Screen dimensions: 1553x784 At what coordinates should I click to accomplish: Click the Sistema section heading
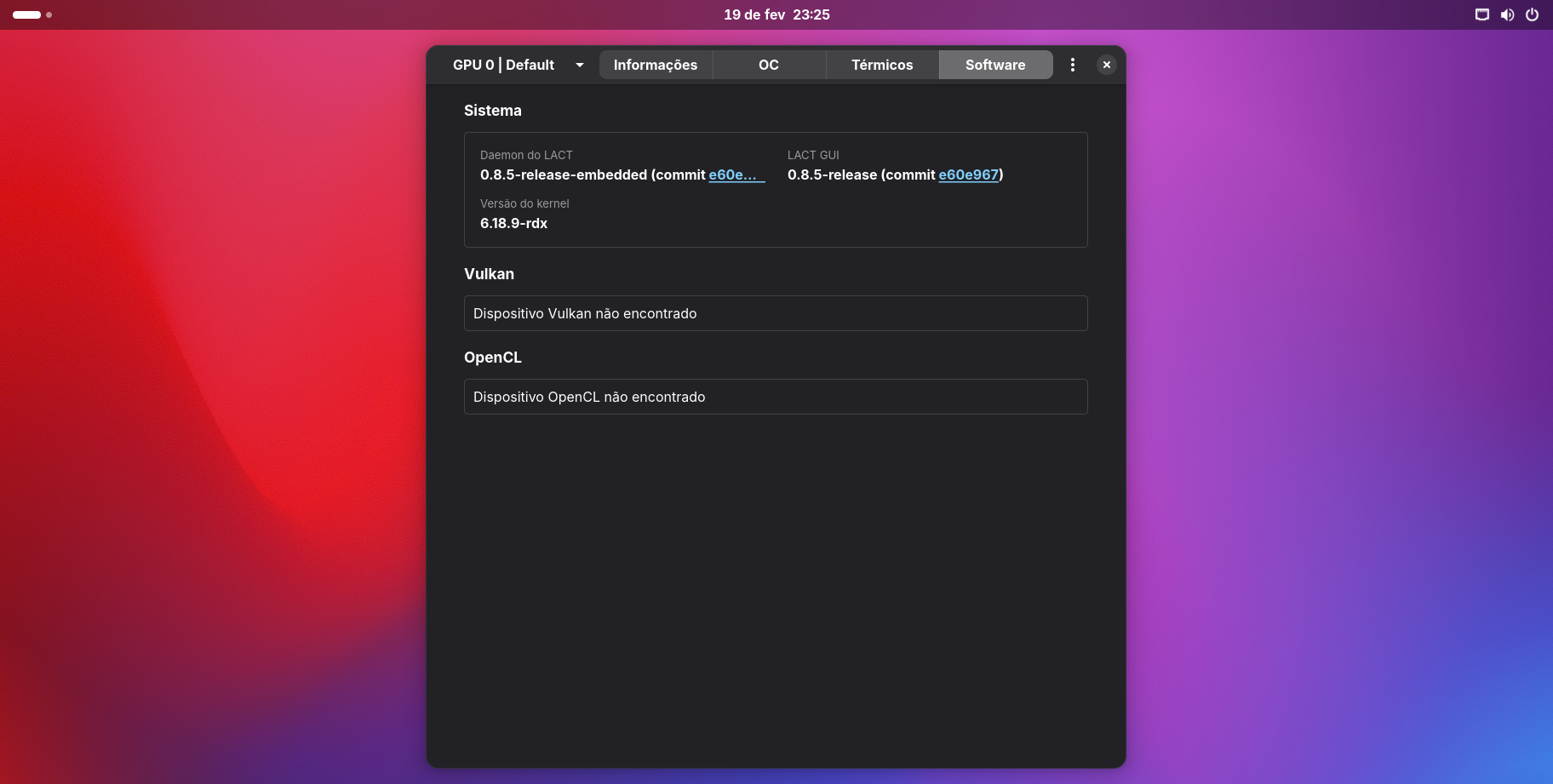point(493,111)
